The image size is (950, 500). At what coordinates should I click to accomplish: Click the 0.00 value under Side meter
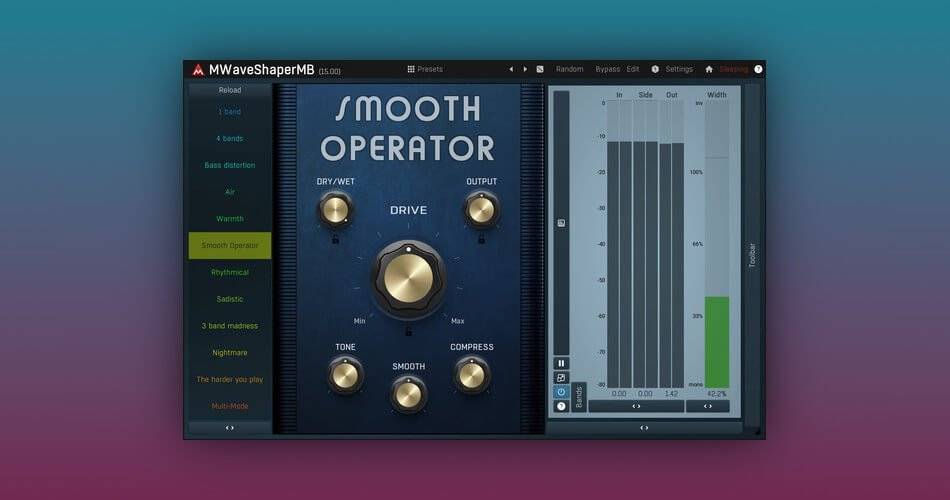pos(645,393)
